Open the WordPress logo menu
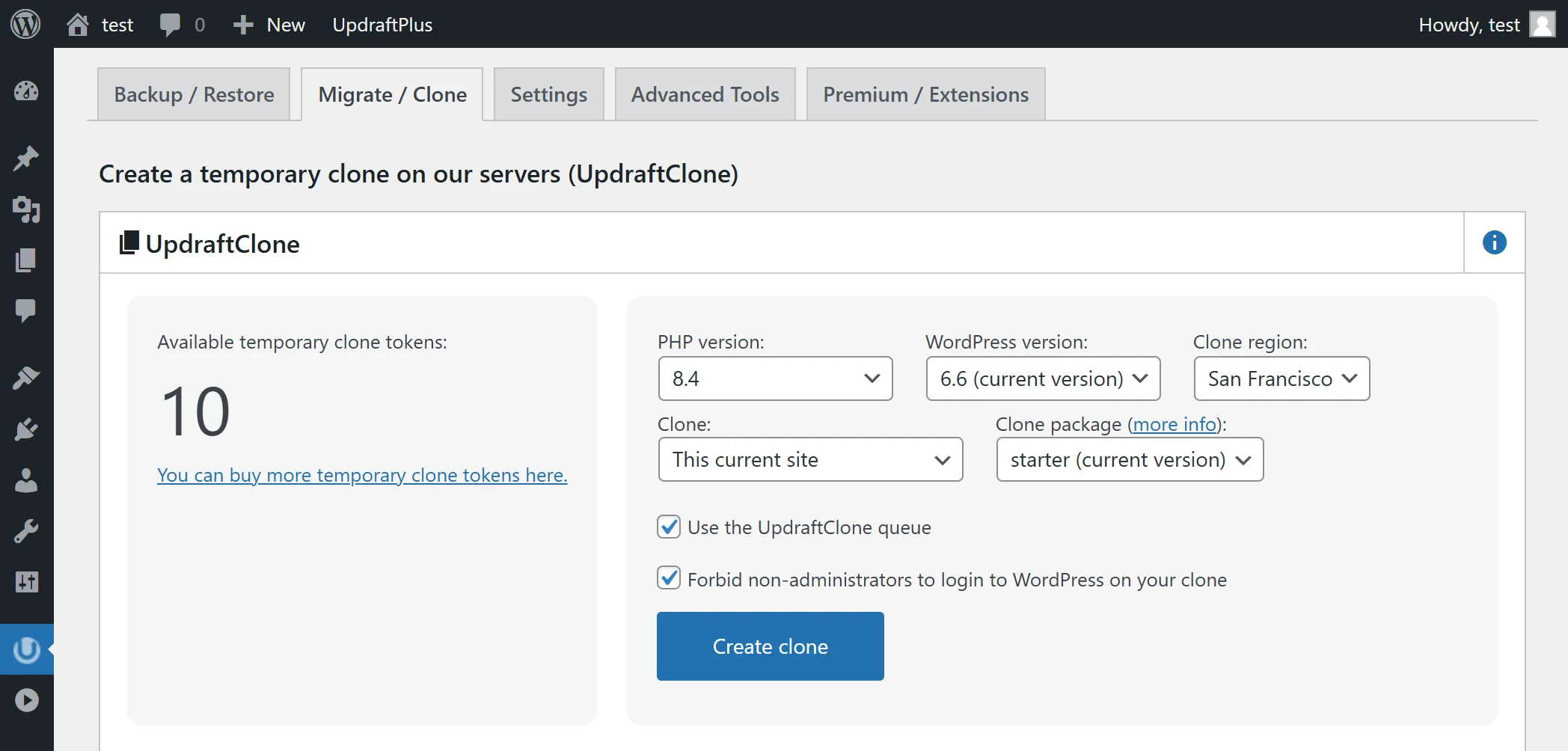Image resolution: width=1568 pixels, height=751 pixels. click(25, 25)
